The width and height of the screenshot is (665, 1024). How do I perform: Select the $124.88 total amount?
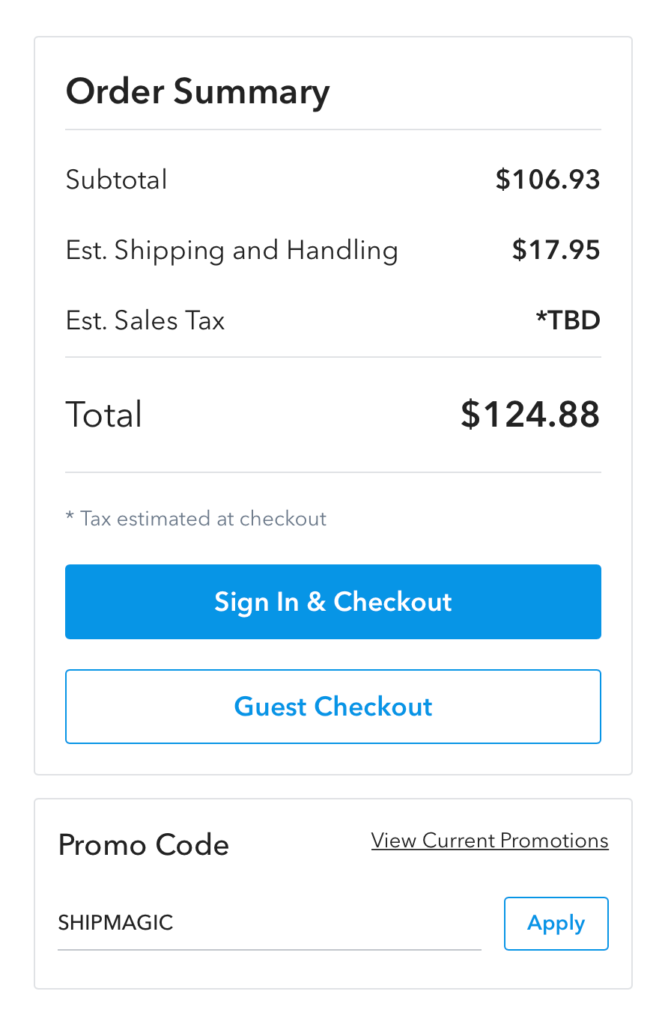click(x=530, y=415)
